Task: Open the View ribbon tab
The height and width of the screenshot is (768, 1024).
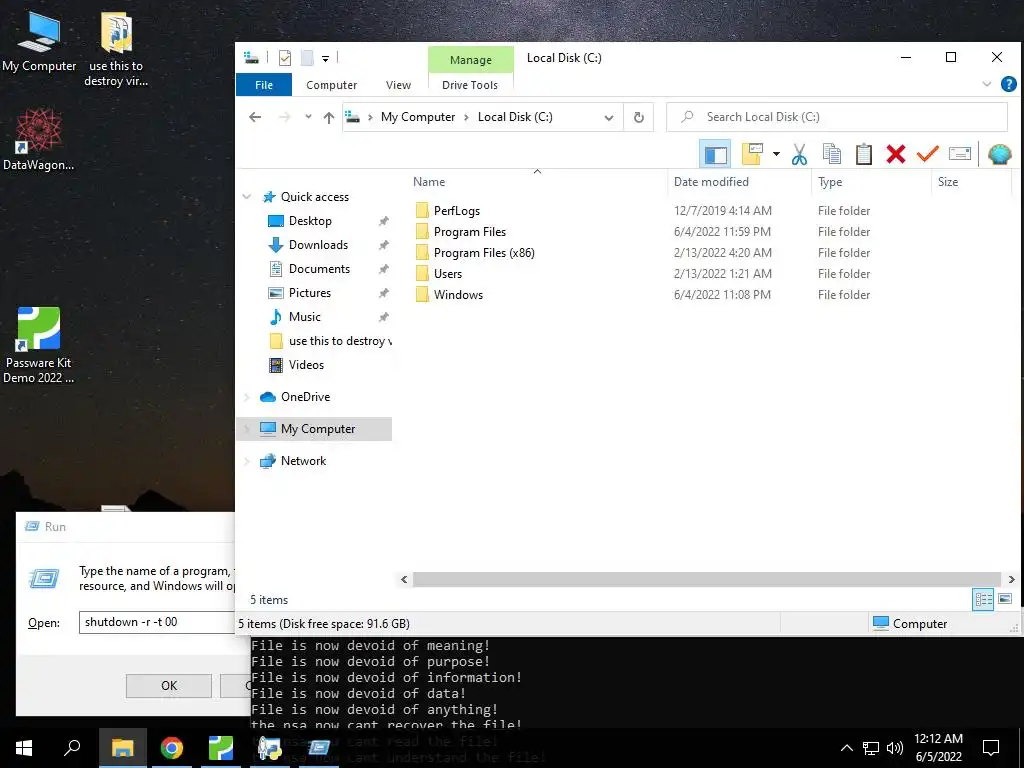Action: 398,85
